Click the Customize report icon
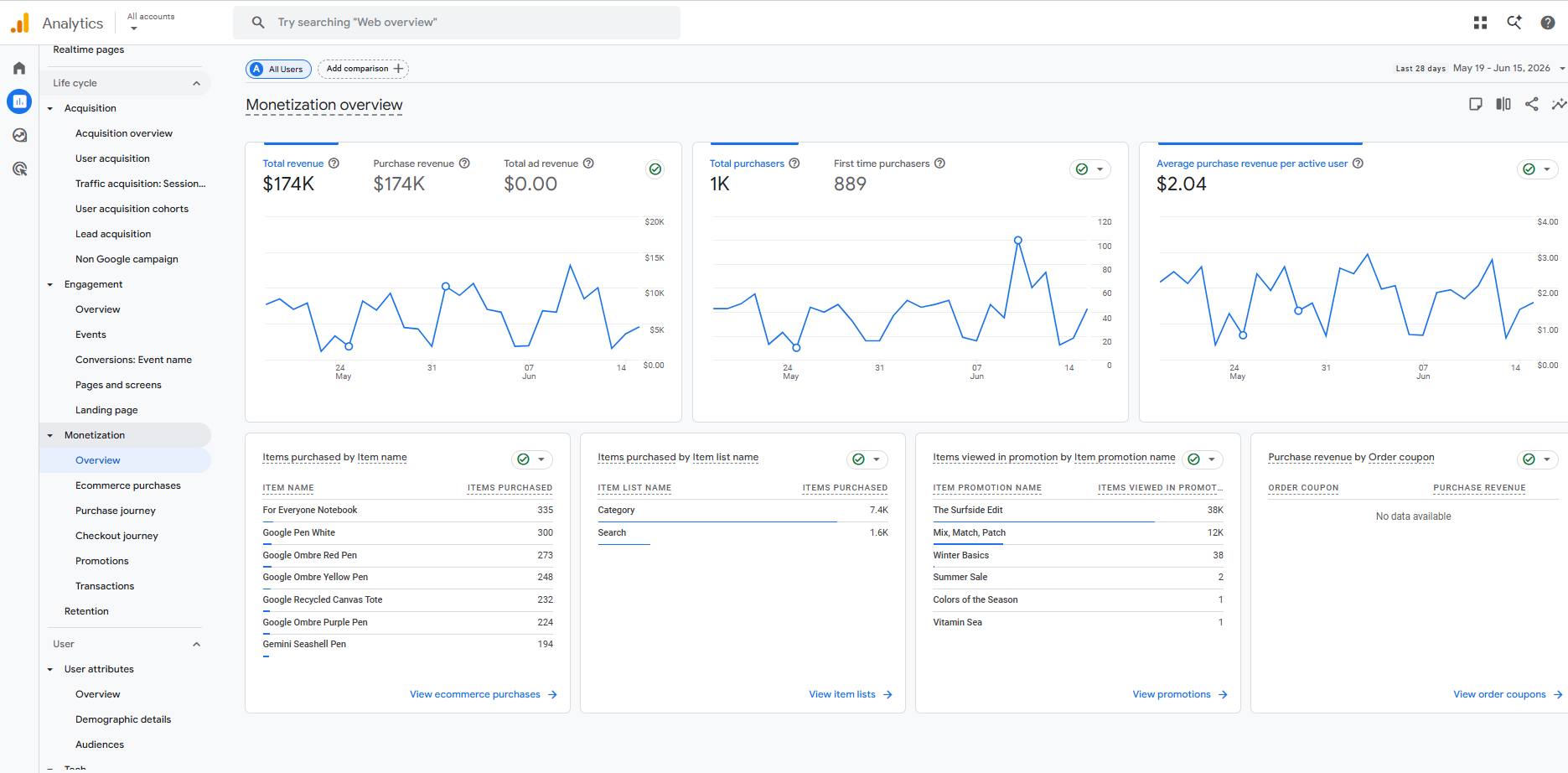 [1476, 104]
